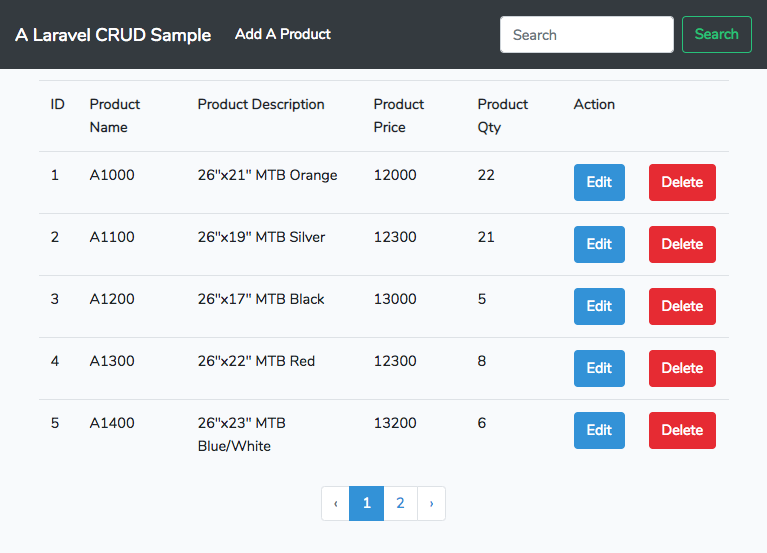The width and height of the screenshot is (767, 553).
Task: Edit product A1300
Action: [599, 368]
